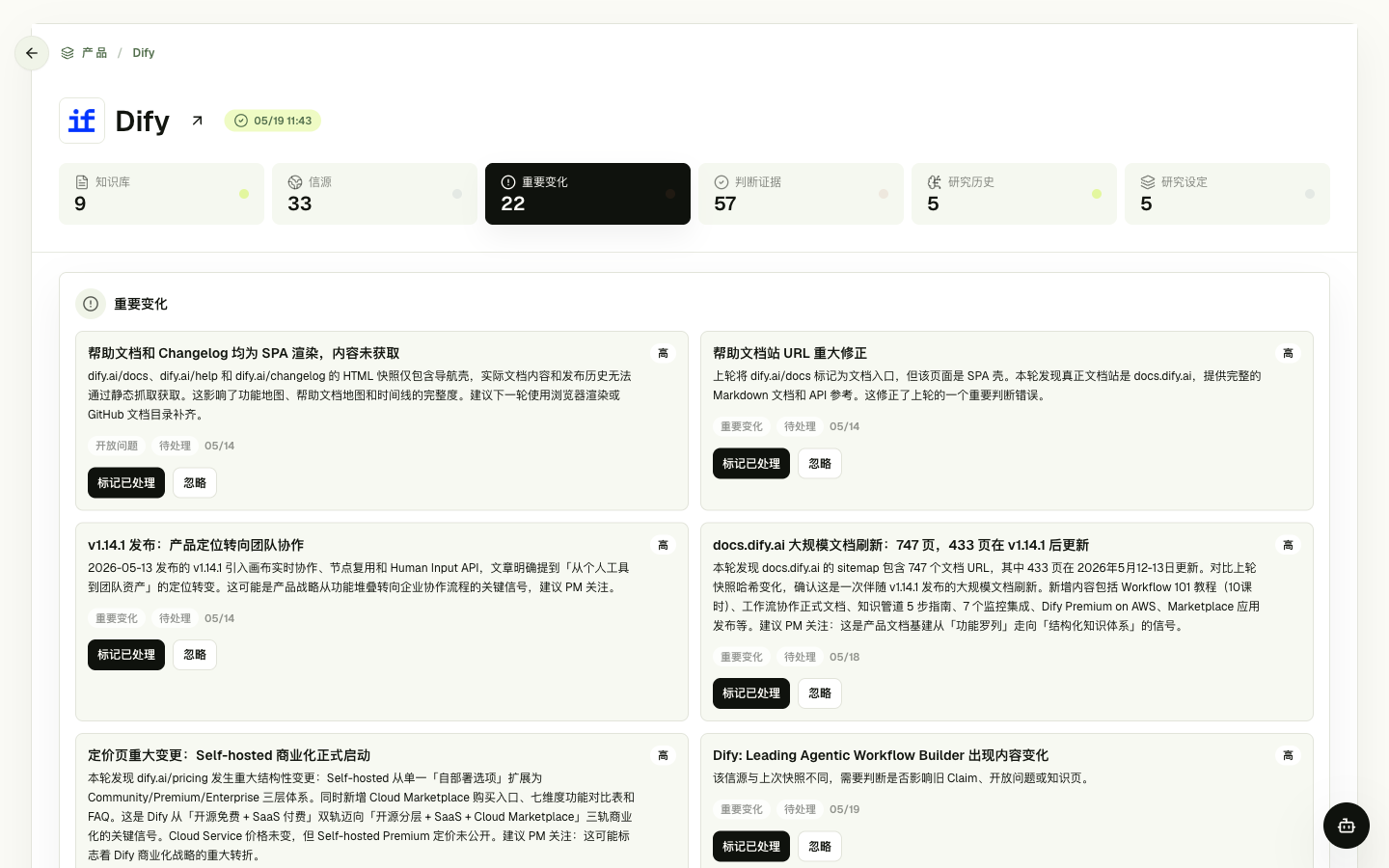Image resolution: width=1389 pixels, height=868 pixels.
Task: Click 高 badge on v1.14.1 发布 card
Action: pos(663,545)
